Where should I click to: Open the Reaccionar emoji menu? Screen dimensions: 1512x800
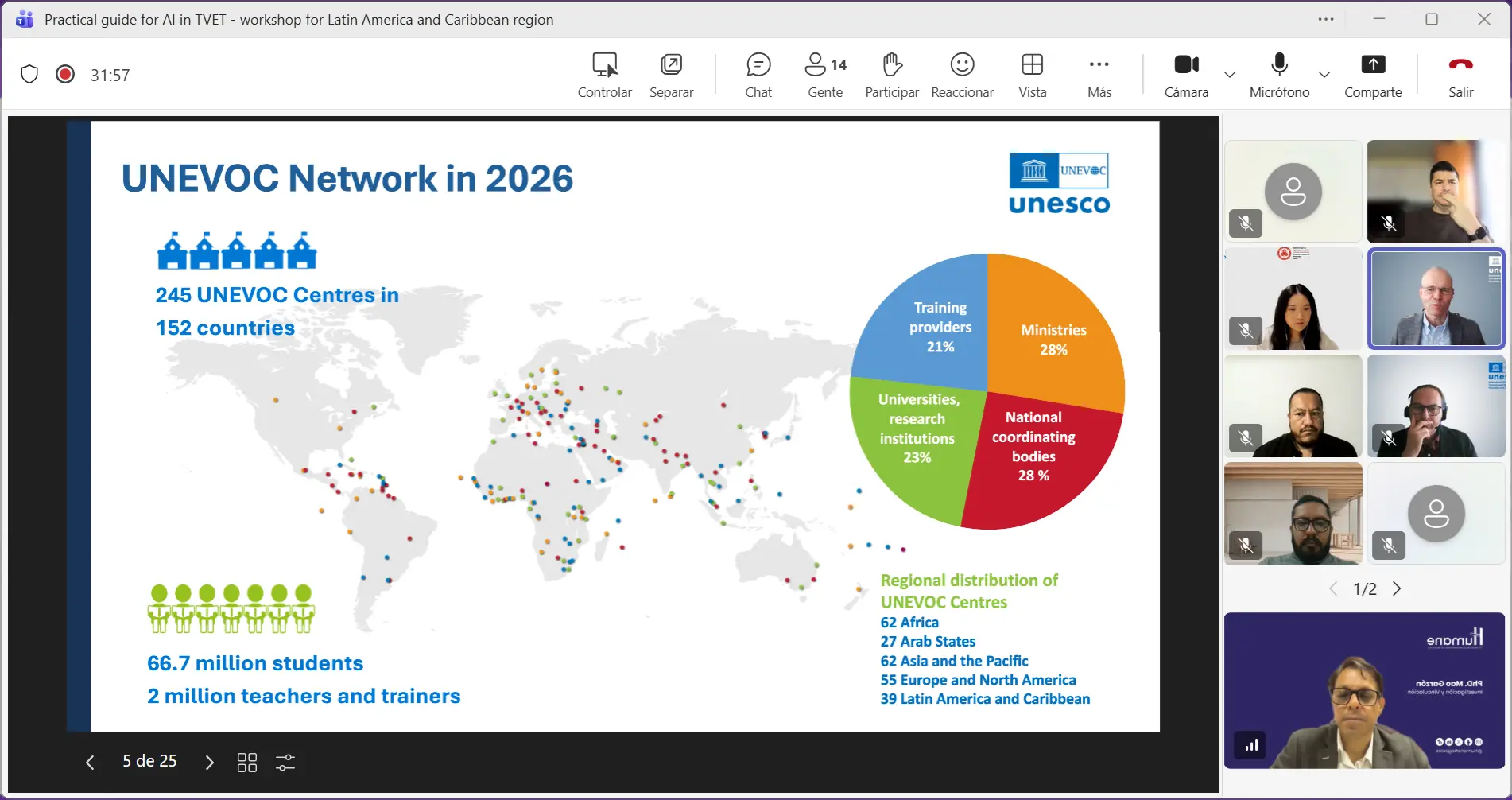coord(962,75)
